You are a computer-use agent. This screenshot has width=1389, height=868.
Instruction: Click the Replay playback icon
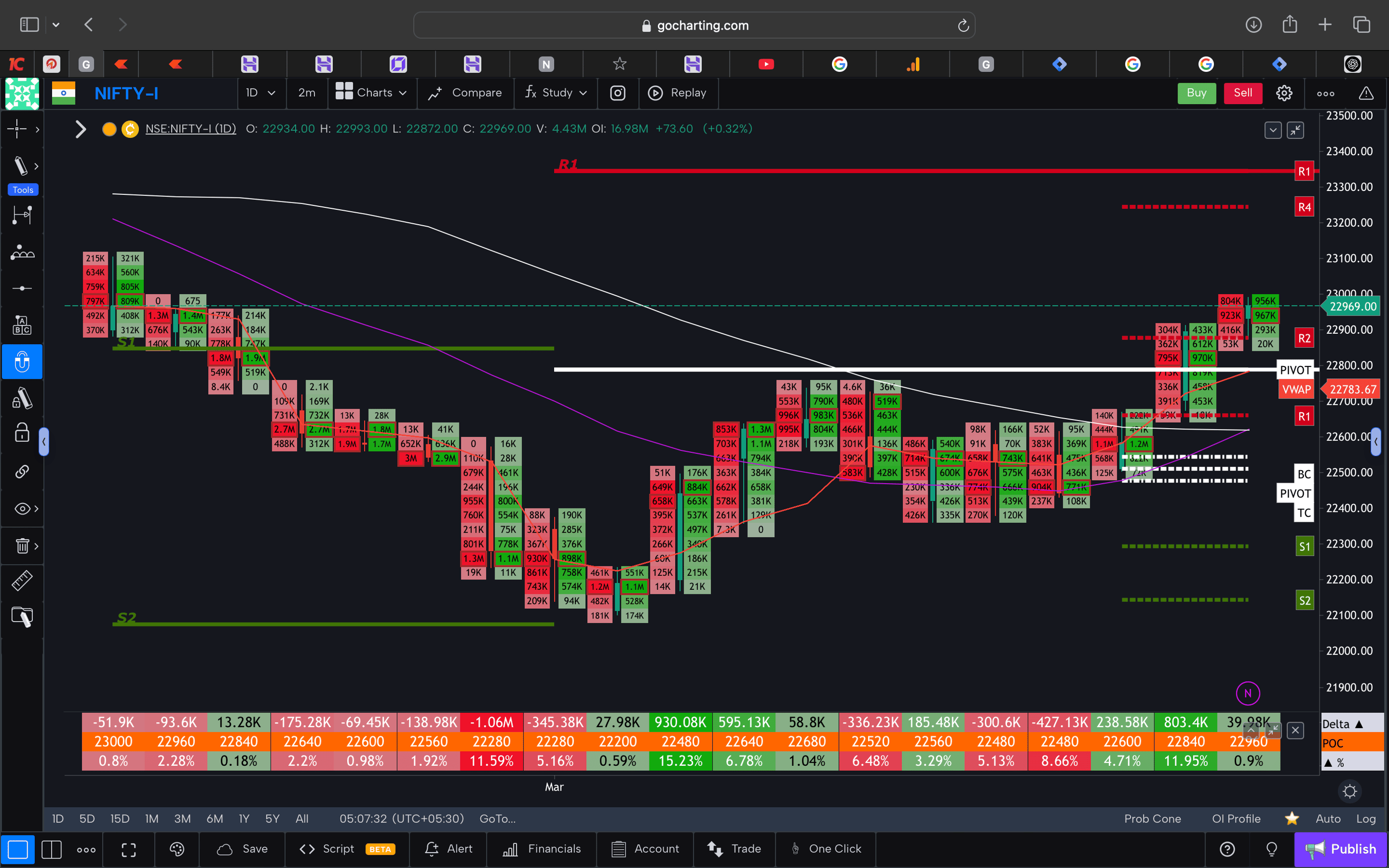655,93
